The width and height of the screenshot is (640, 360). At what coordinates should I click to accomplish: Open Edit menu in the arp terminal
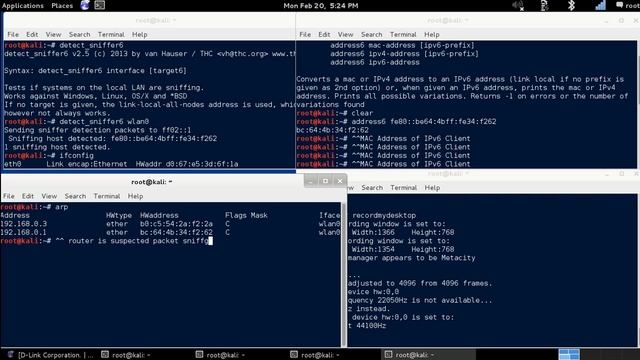coord(28,196)
